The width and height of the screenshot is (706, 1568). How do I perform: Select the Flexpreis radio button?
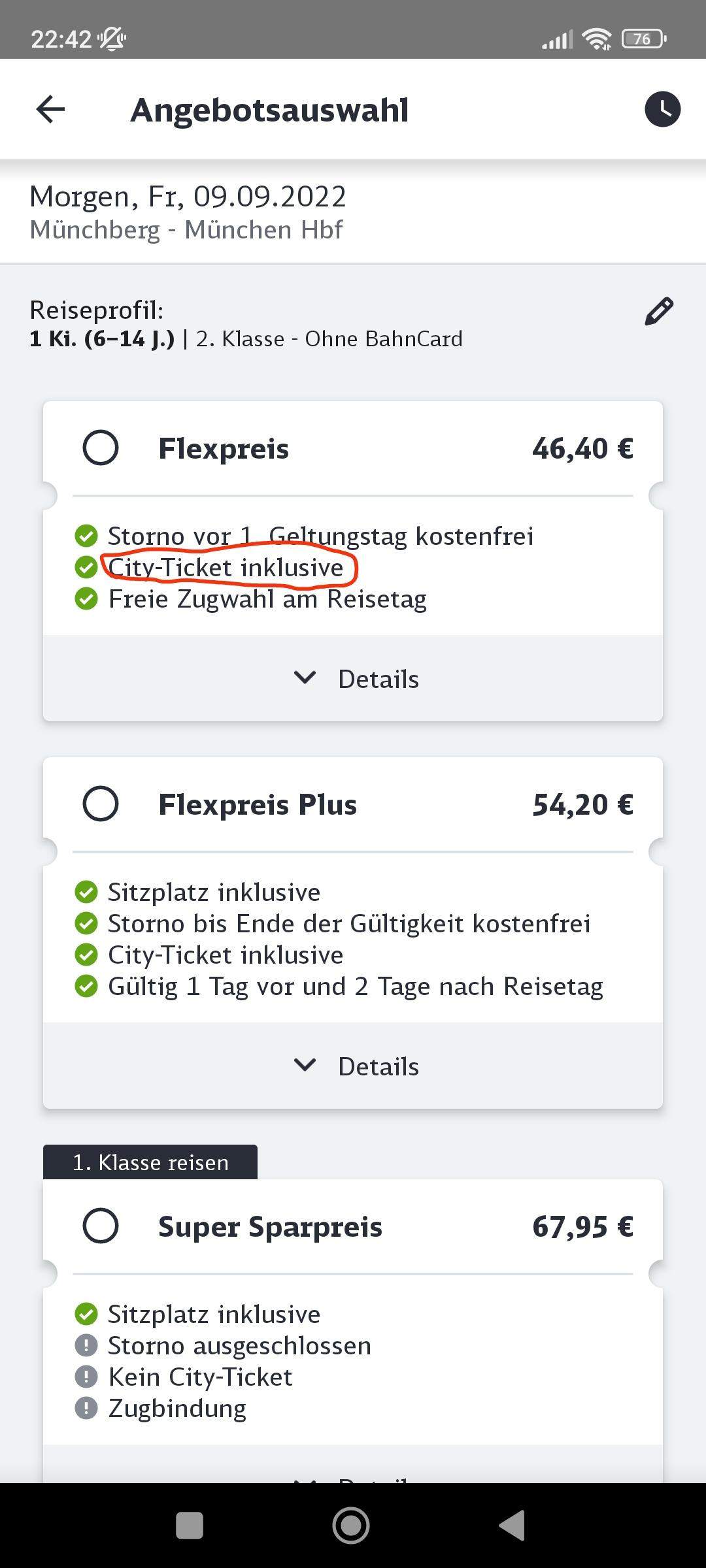101,448
